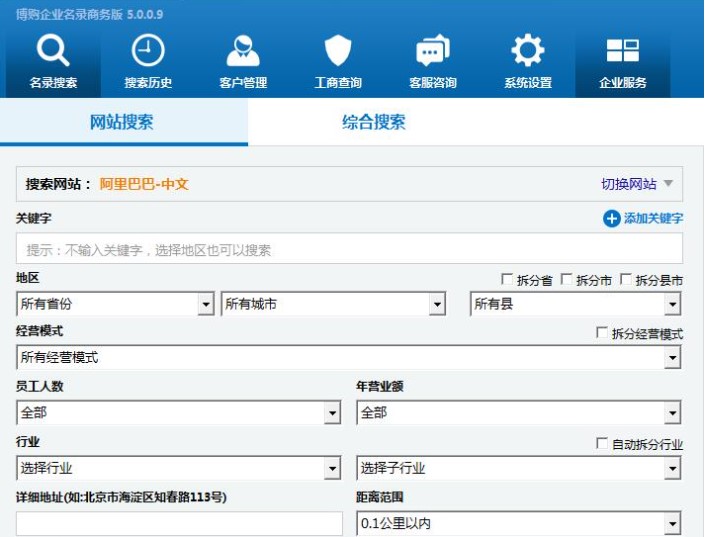Click 切换网站 dropdown link
Screen dimensions: 707x537
point(637,184)
